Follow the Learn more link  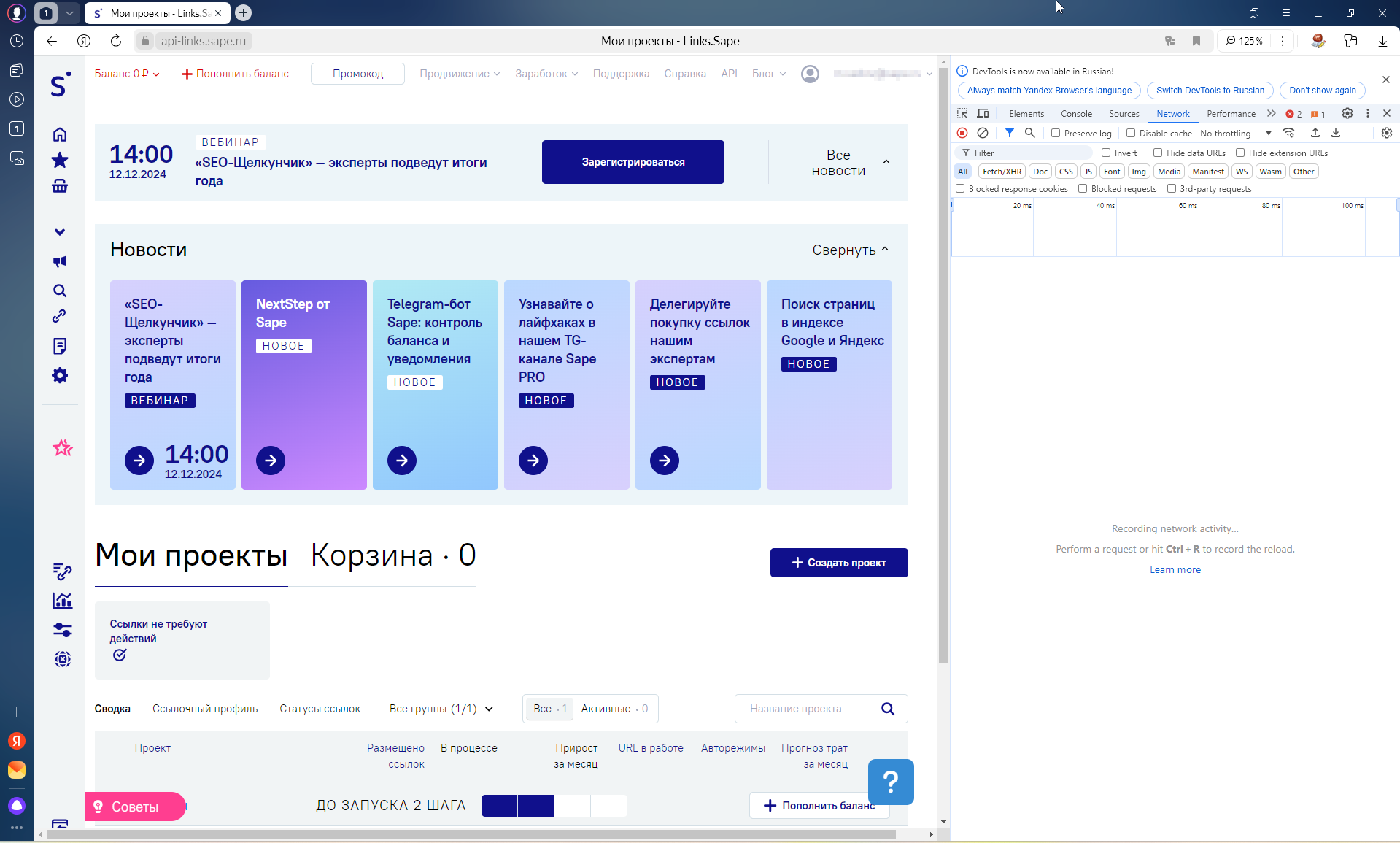(x=1175, y=569)
